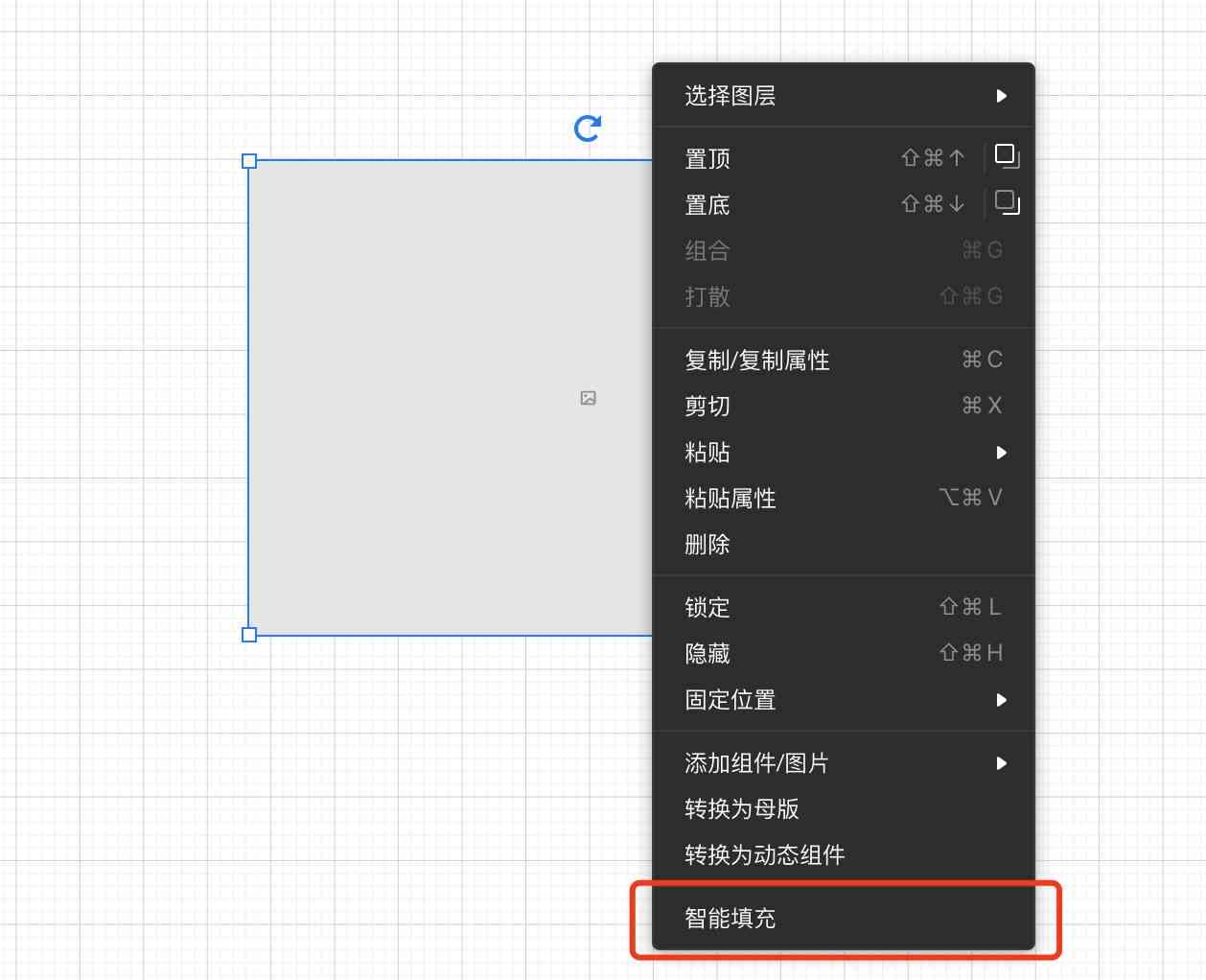Choose 智能填充 at the menu bottom

[843, 919]
